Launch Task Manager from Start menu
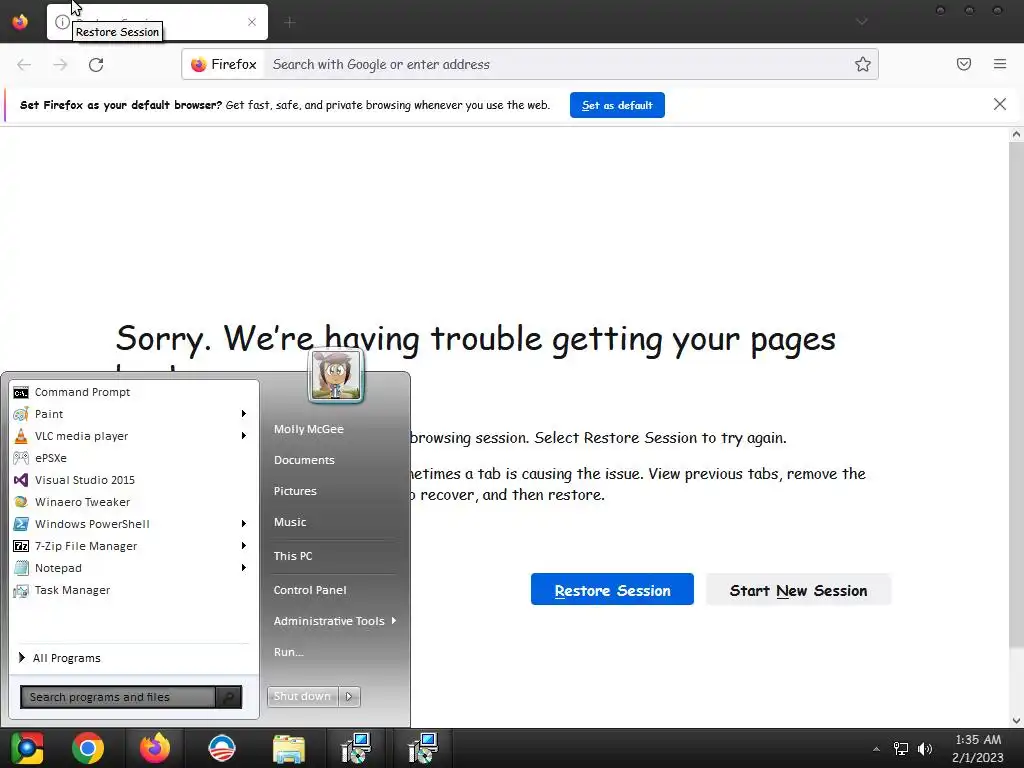 (131, 590)
